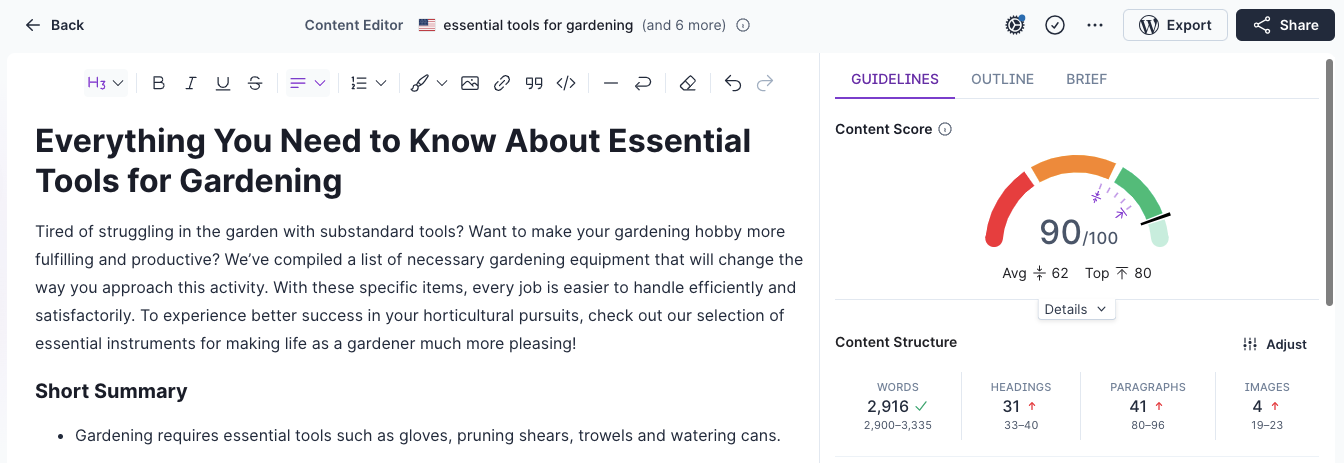This screenshot has height=463, width=1344.
Task: Switch to the Outline tab
Action: (1002, 79)
